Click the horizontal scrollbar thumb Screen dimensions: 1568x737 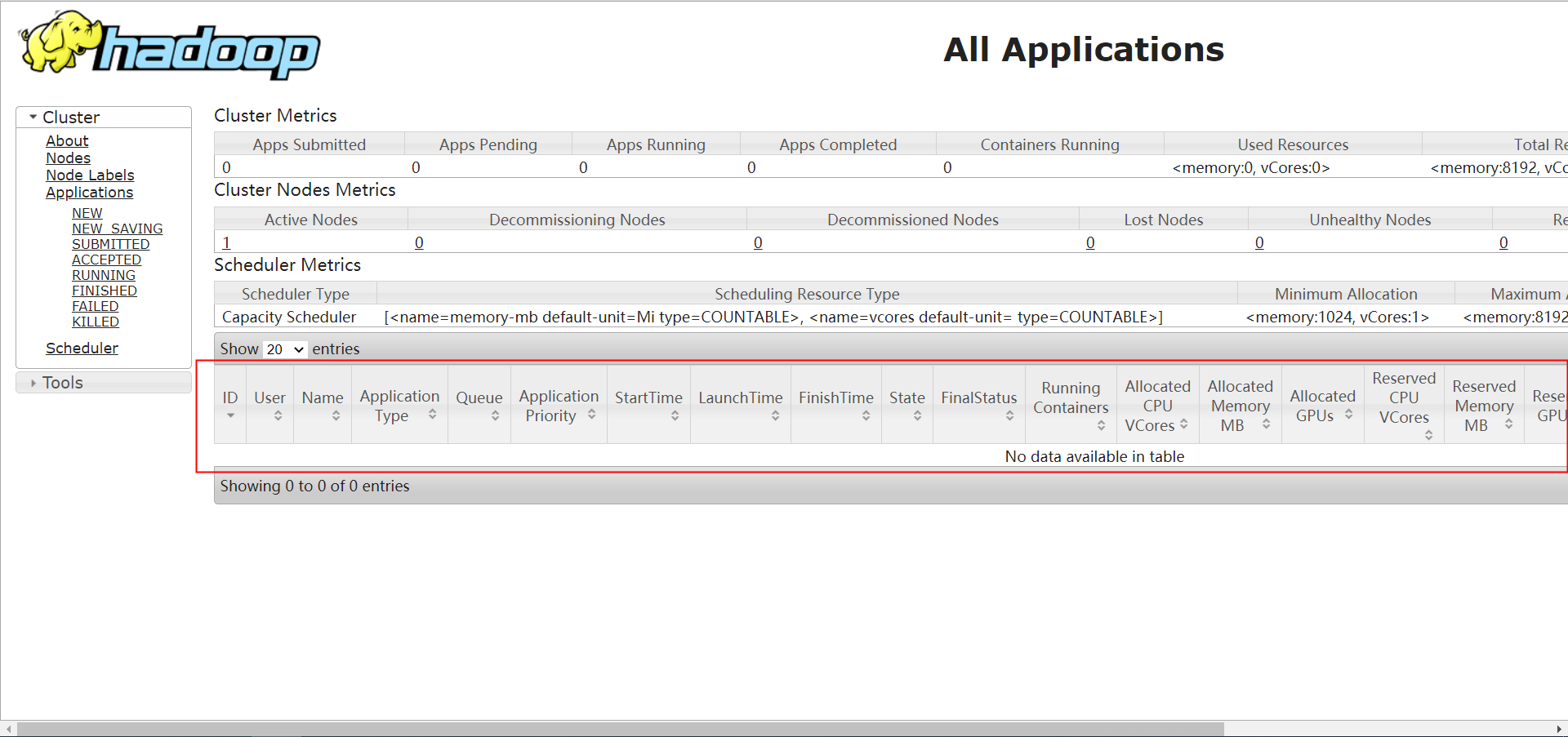621,729
